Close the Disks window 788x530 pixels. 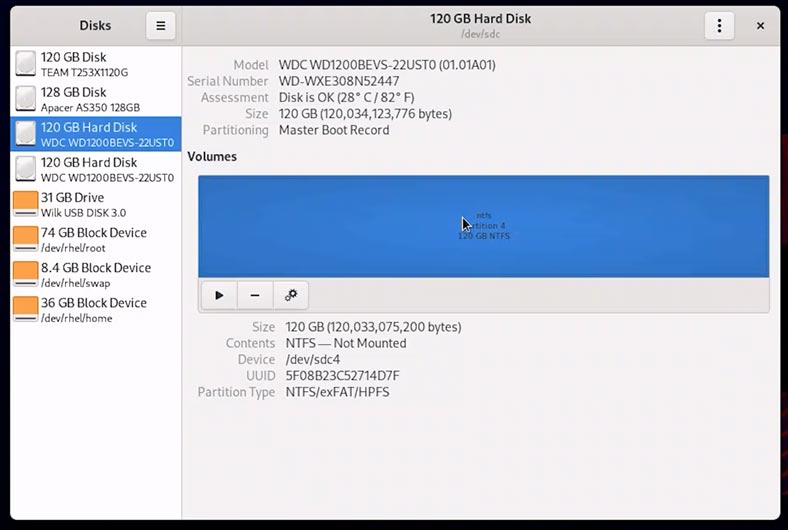pyautogui.click(x=760, y=26)
